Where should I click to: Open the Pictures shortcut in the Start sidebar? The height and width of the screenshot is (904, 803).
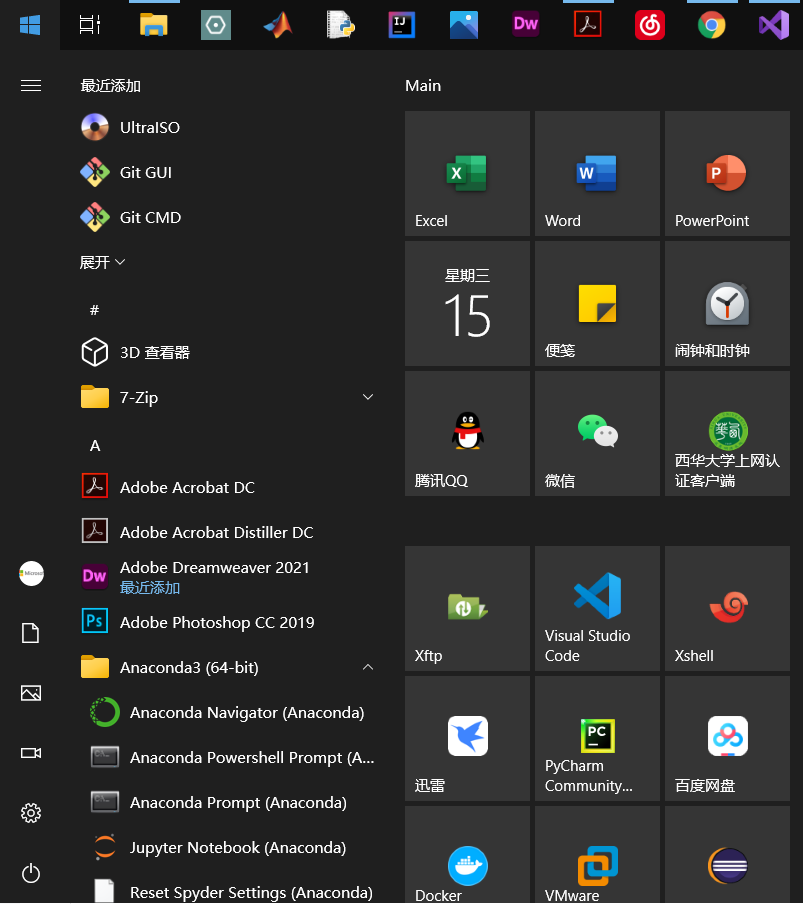[x=31, y=693]
